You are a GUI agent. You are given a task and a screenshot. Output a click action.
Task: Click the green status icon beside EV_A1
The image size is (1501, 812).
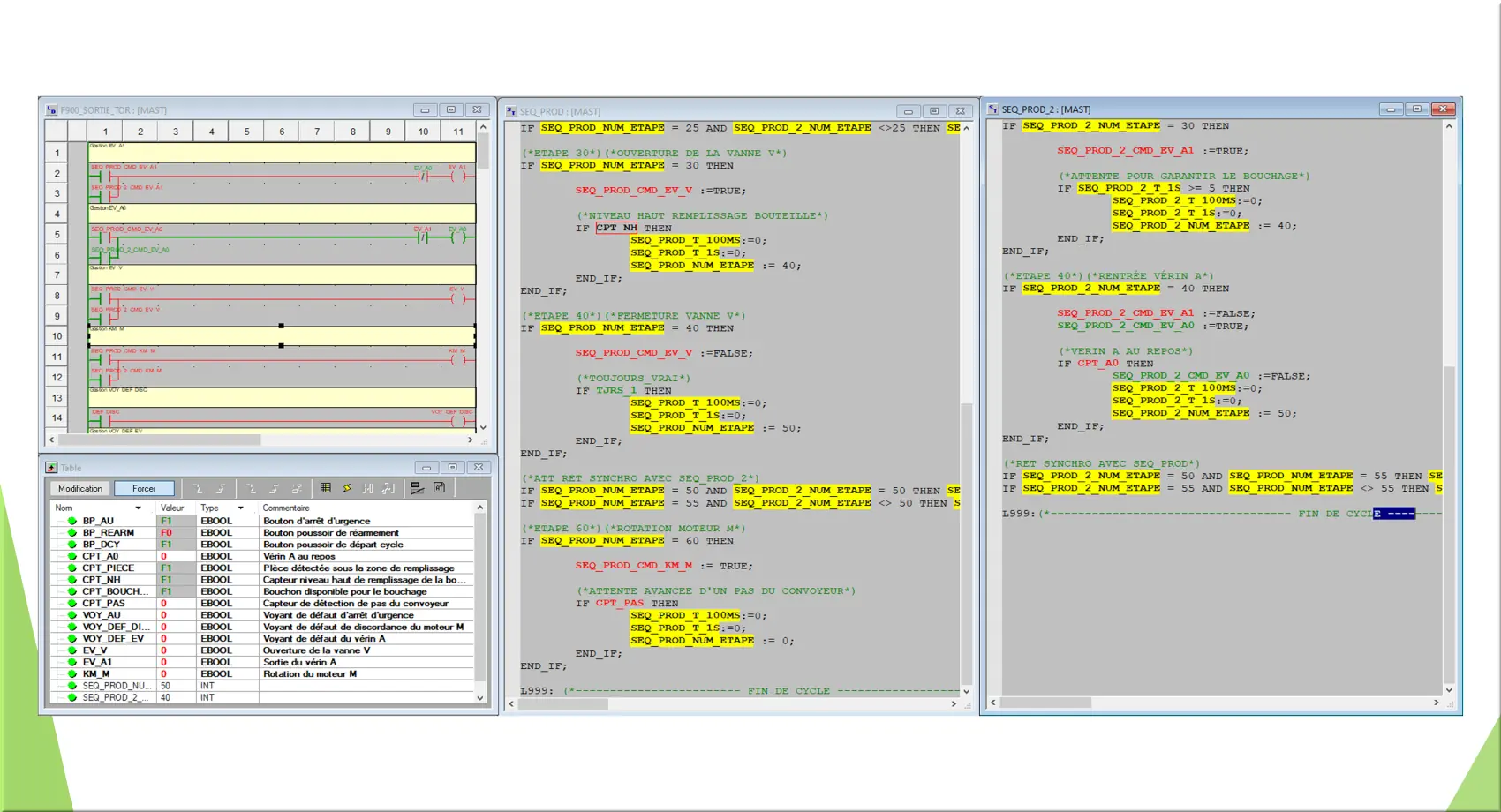click(72, 662)
